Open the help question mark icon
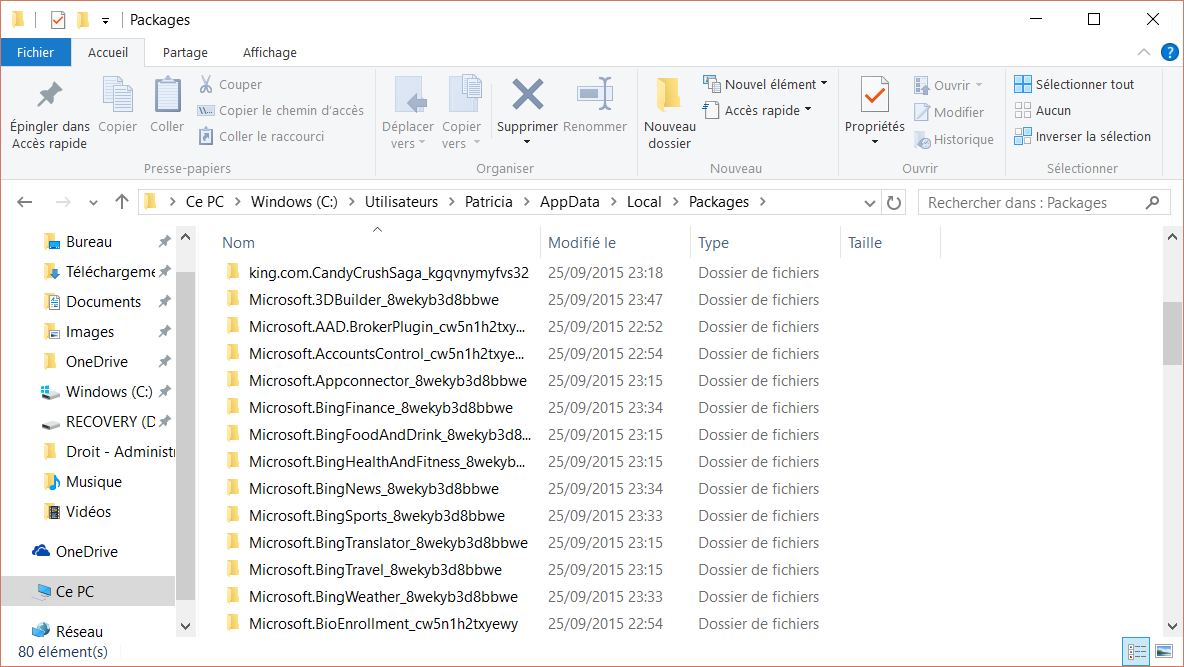1184x667 pixels. (1169, 52)
